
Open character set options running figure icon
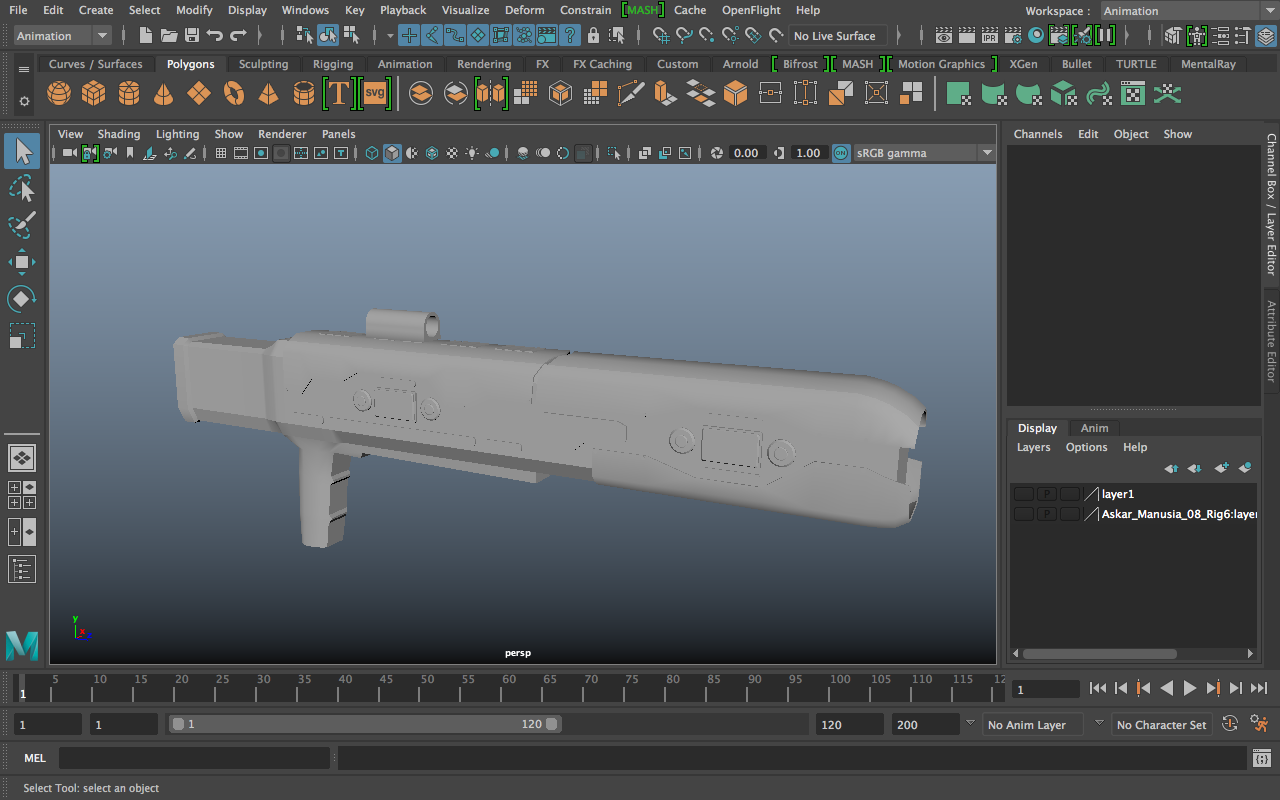pyautogui.click(x=1261, y=724)
